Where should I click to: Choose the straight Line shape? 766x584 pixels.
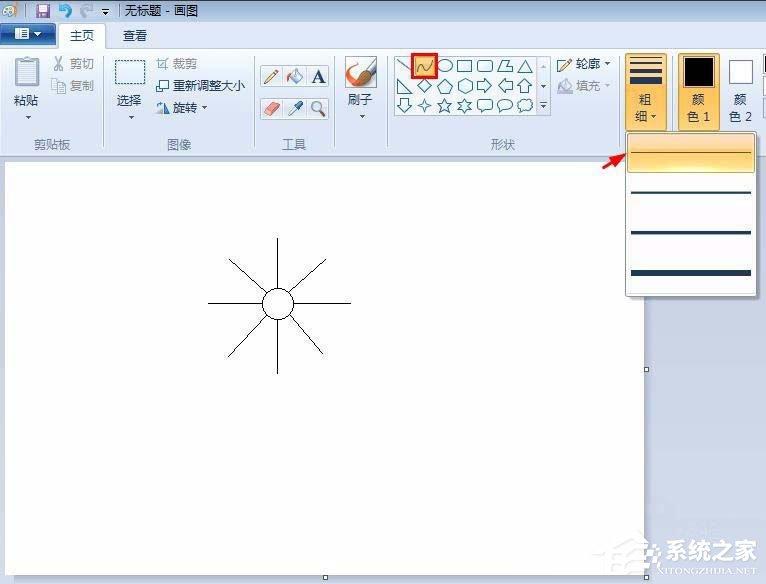[404, 65]
